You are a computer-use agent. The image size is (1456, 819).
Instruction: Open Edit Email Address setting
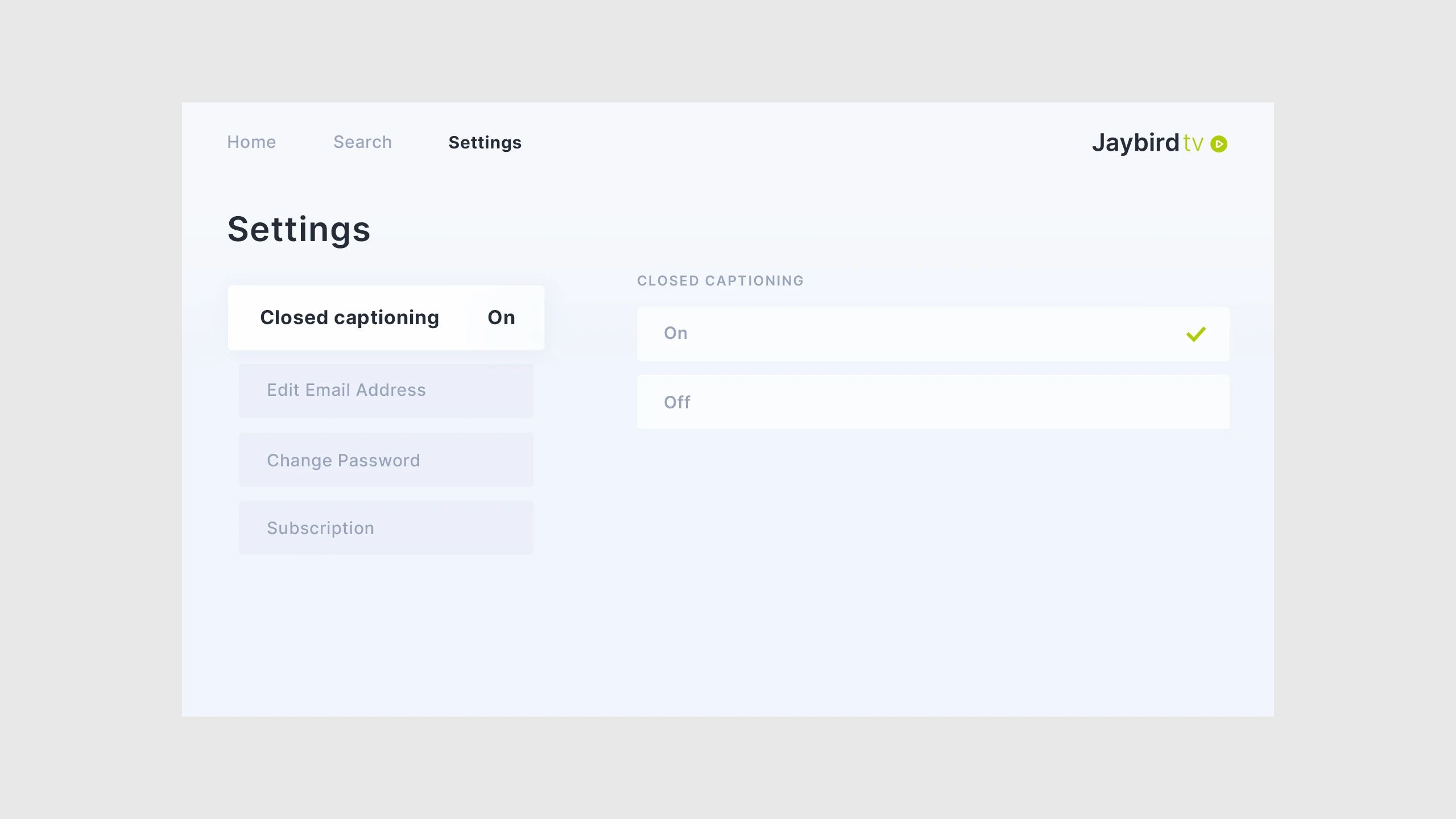click(x=386, y=390)
